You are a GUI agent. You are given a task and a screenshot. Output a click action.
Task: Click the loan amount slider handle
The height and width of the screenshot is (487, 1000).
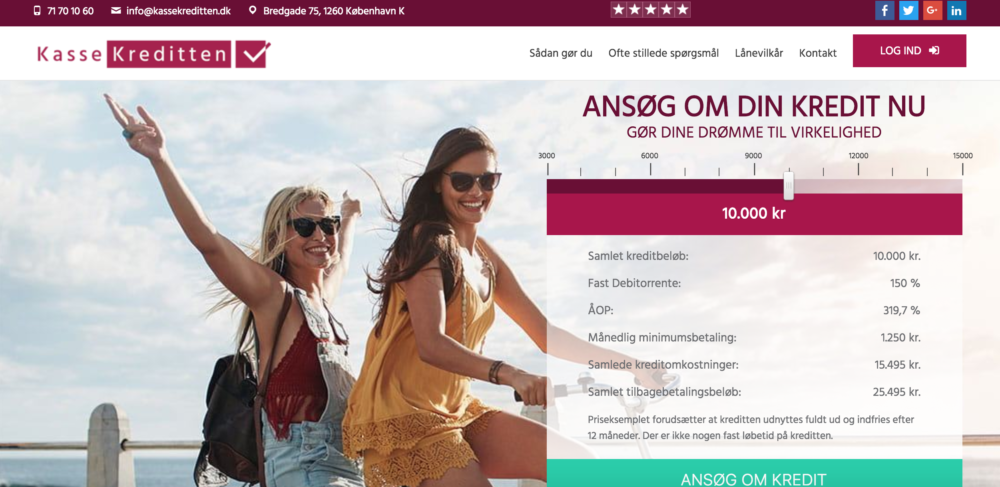pyautogui.click(x=789, y=185)
